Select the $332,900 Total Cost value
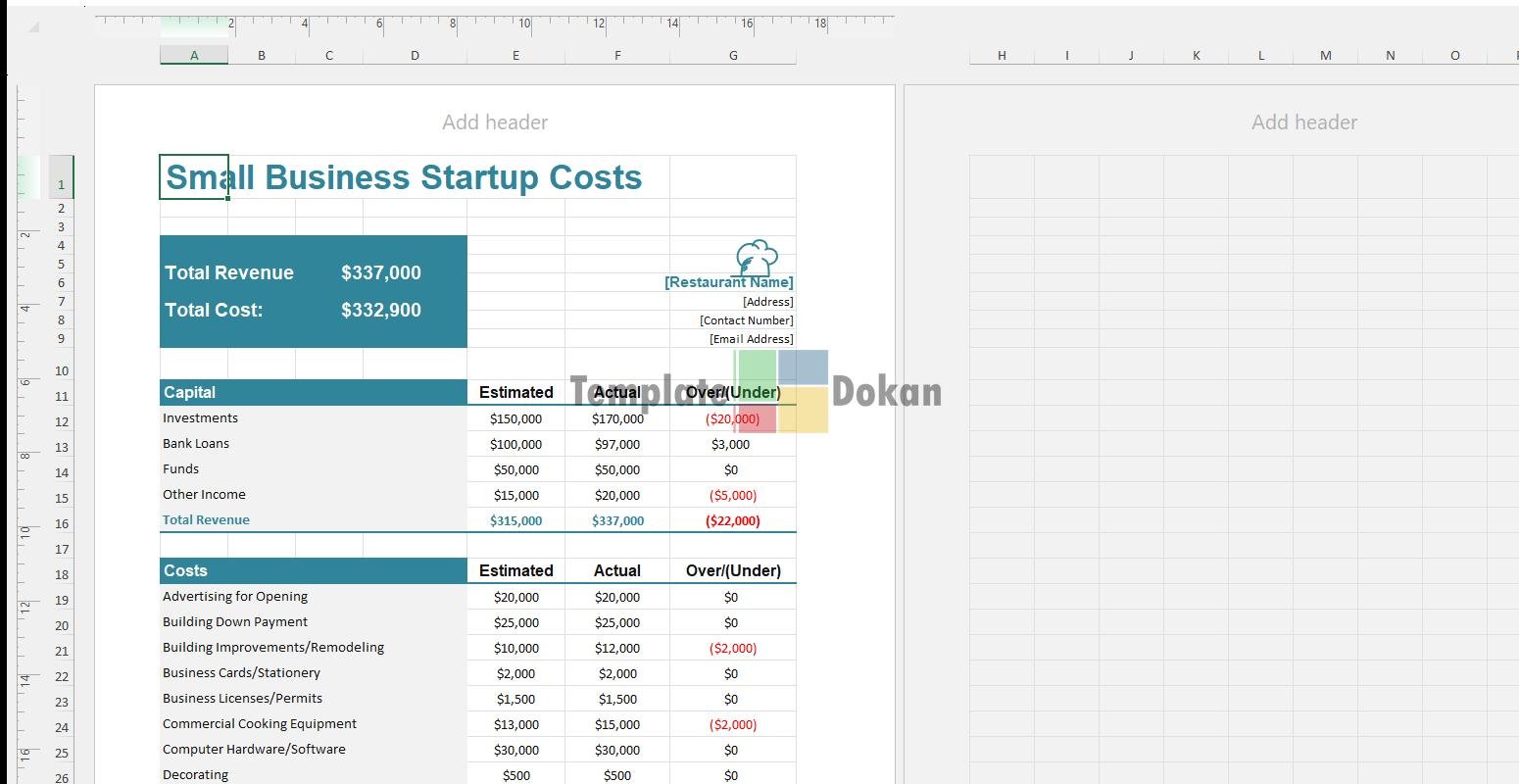 tap(381, 311)
